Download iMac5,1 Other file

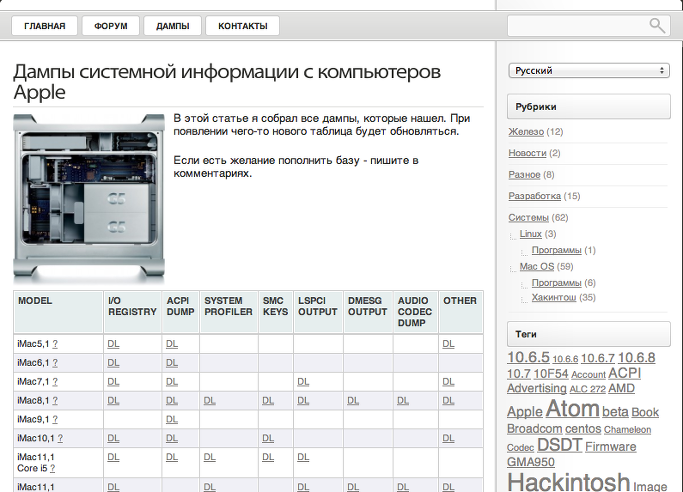click(x=448, y=344)
